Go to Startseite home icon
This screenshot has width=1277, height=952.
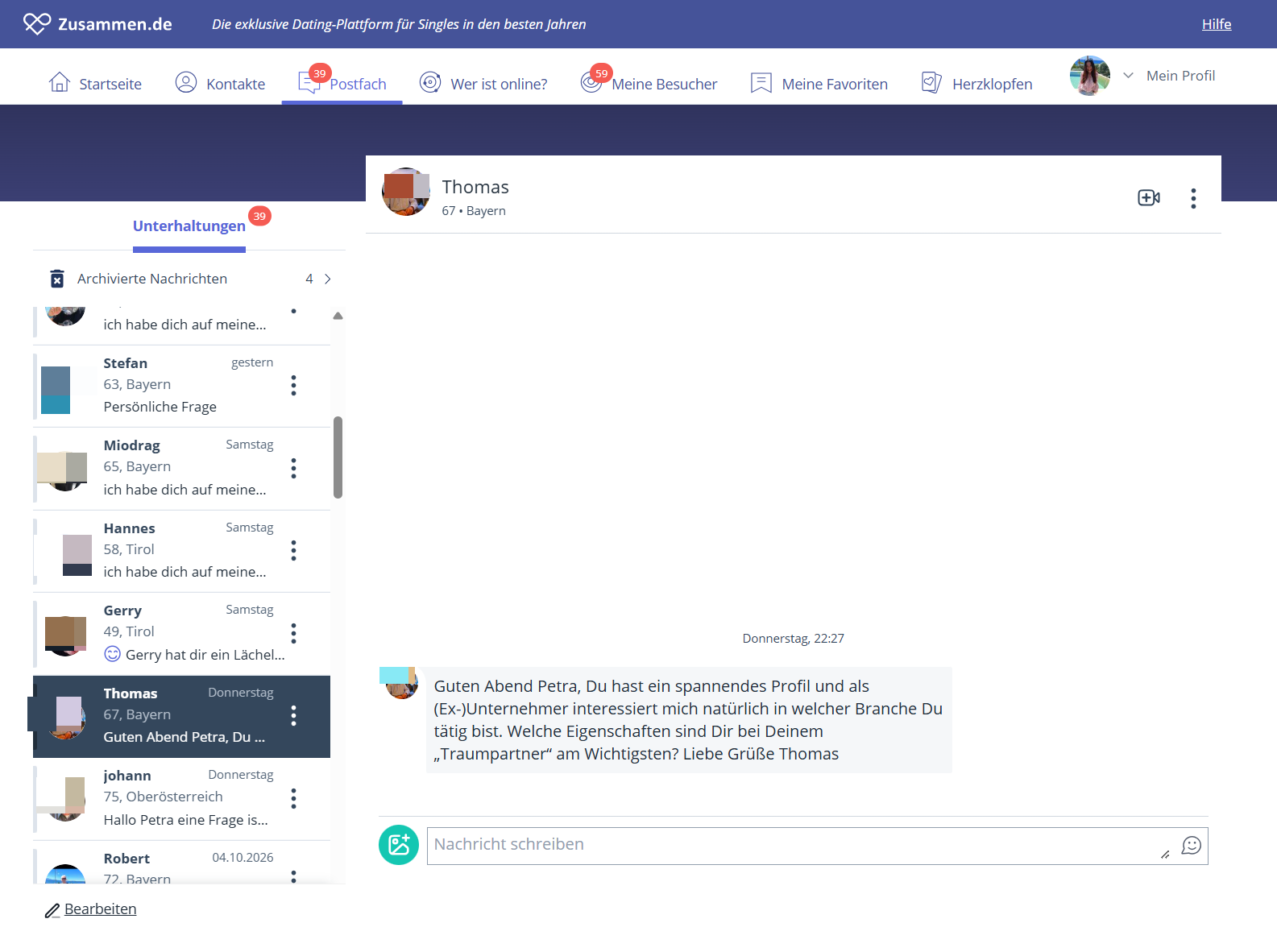coord(60,82)
